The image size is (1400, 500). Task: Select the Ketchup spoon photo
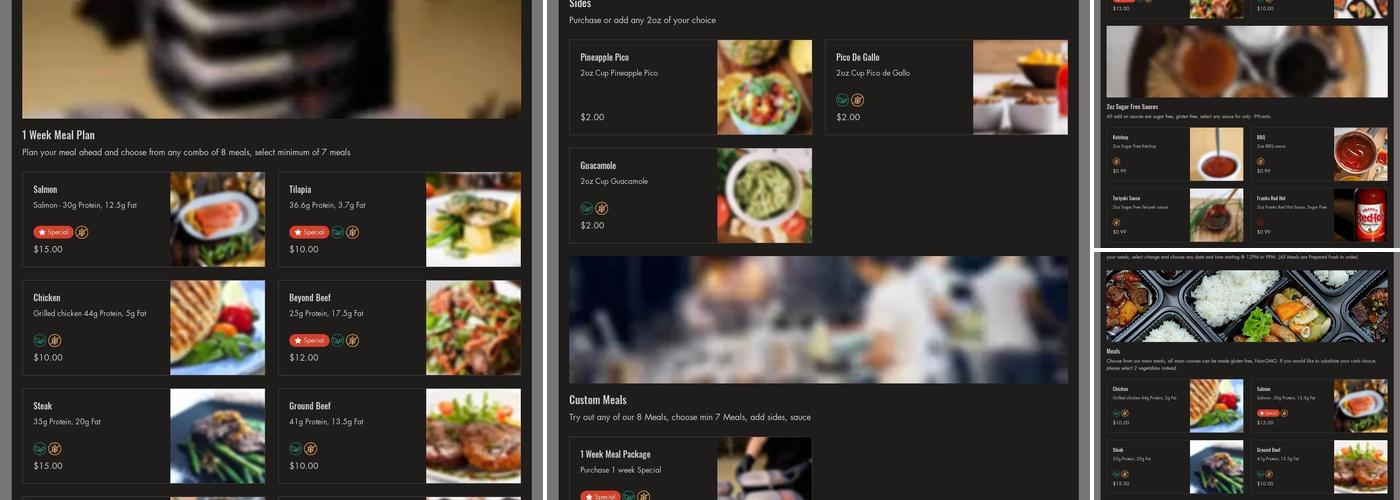pos(1217,154)
